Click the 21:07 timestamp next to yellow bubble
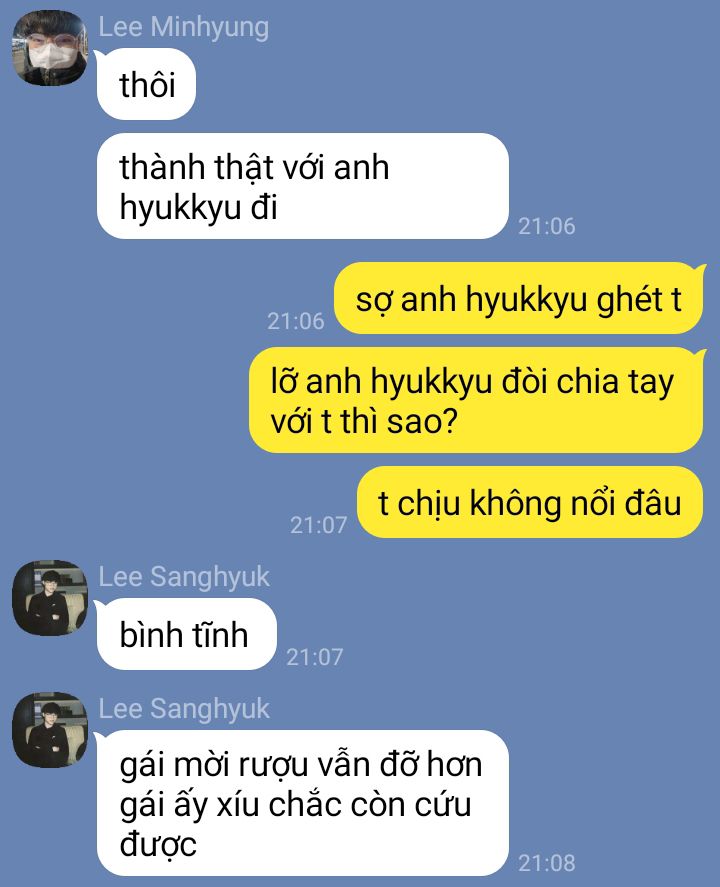The width and height of the screenshot is (720, 887). coord(318,526)
